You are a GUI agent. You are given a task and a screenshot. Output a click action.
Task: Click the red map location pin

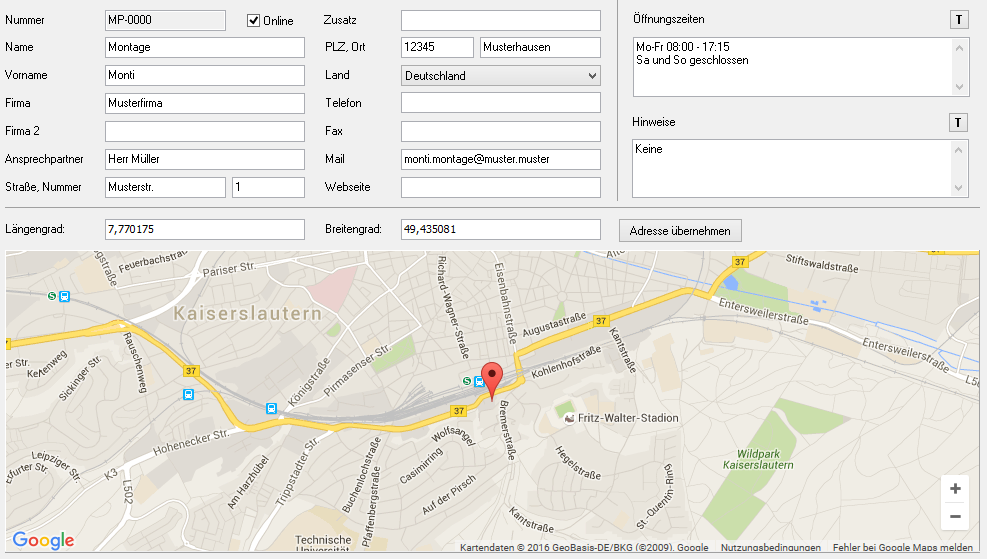[491, 380]
